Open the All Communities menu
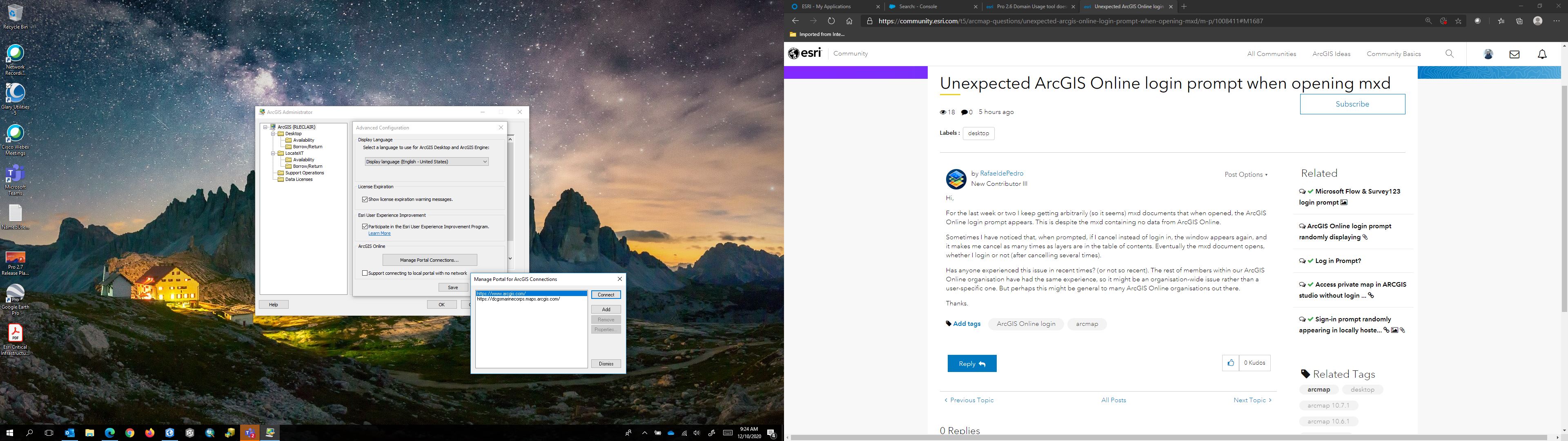Image resolution: width=1568 pixels, height=441 pixels. (1271, 53)
